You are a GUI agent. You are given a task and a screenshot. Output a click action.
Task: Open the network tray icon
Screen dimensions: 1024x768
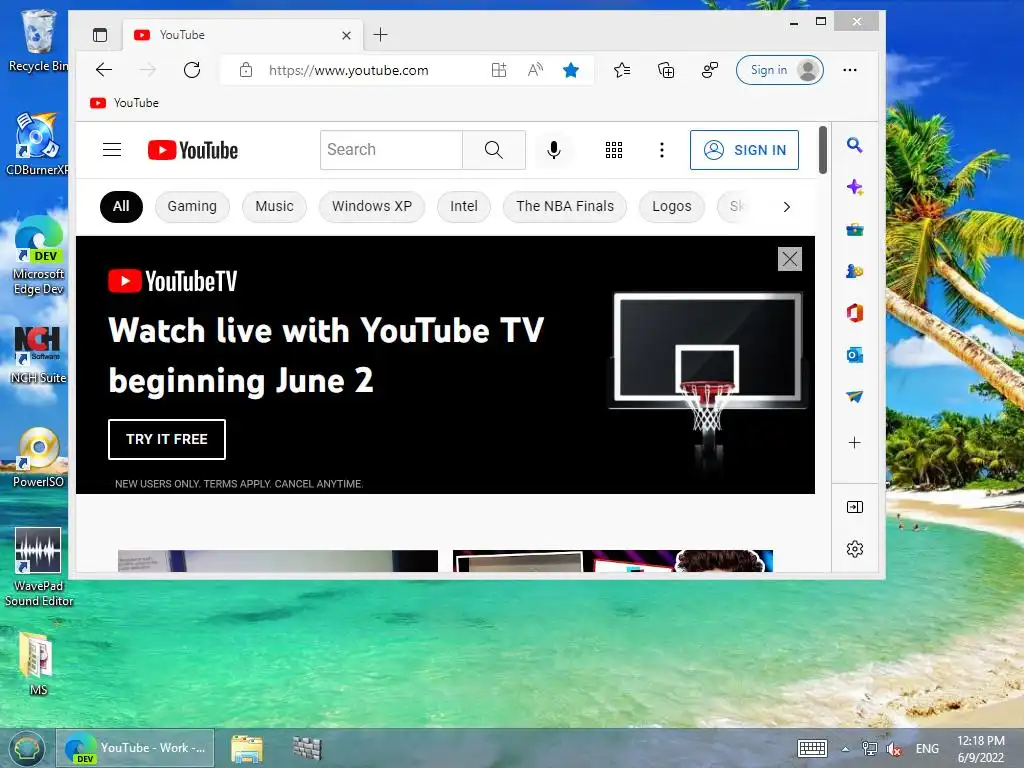tap(869, 749)
